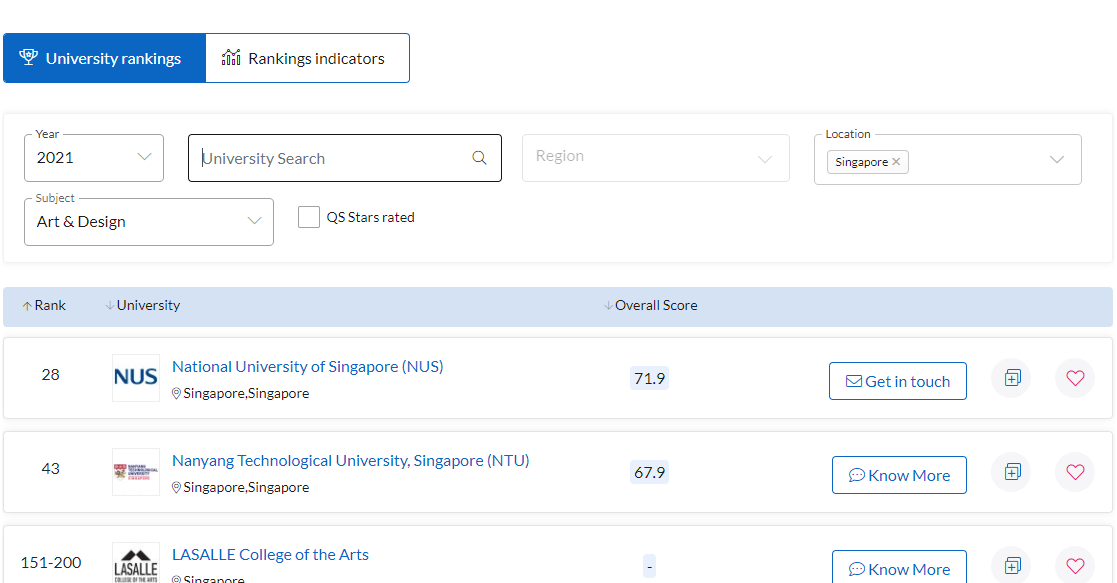Expand the Location dropdown
This screenshot has height=583, width=1117.
coord(1056,160)
